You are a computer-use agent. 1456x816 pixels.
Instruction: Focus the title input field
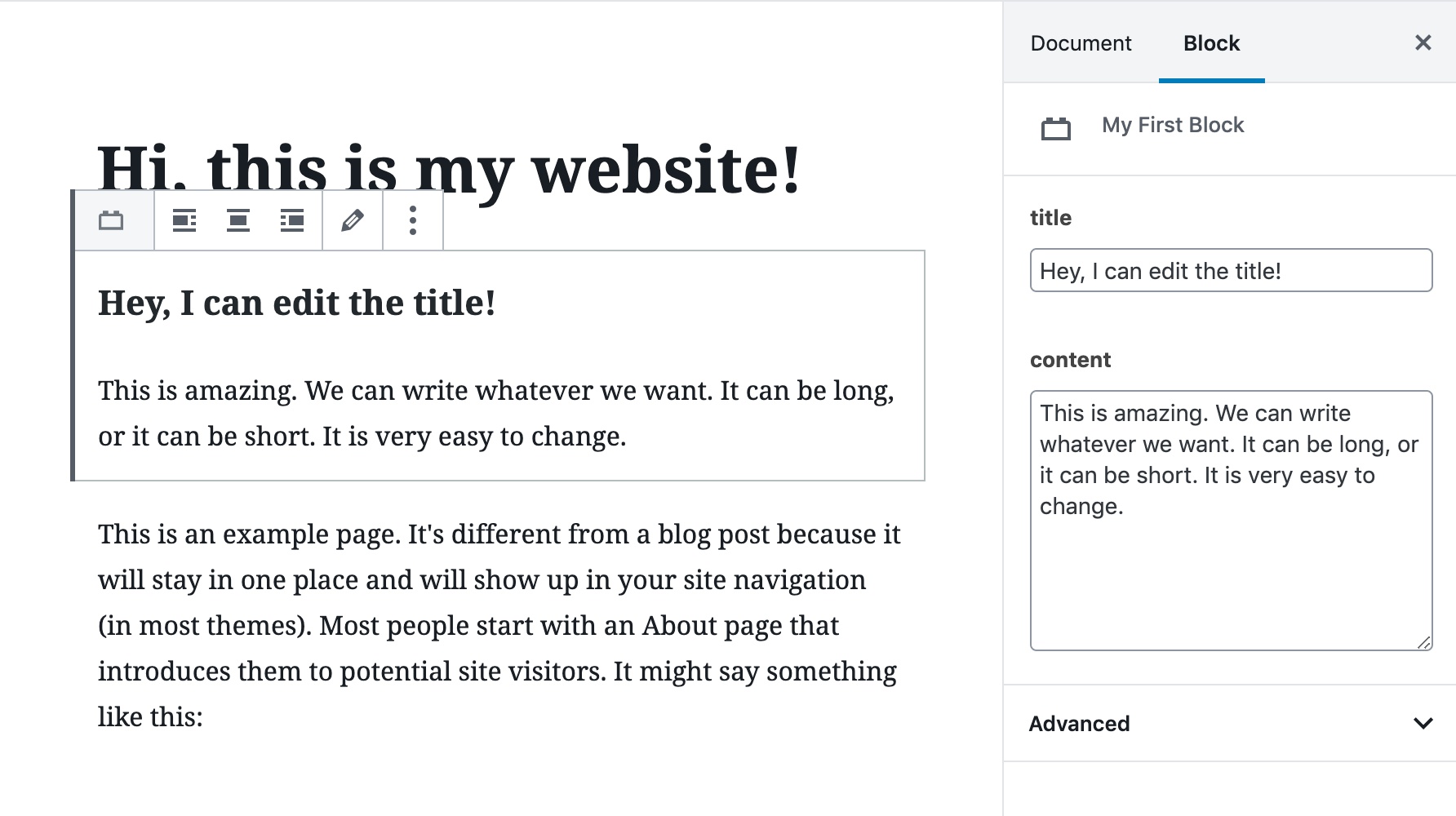(1231, 270)
